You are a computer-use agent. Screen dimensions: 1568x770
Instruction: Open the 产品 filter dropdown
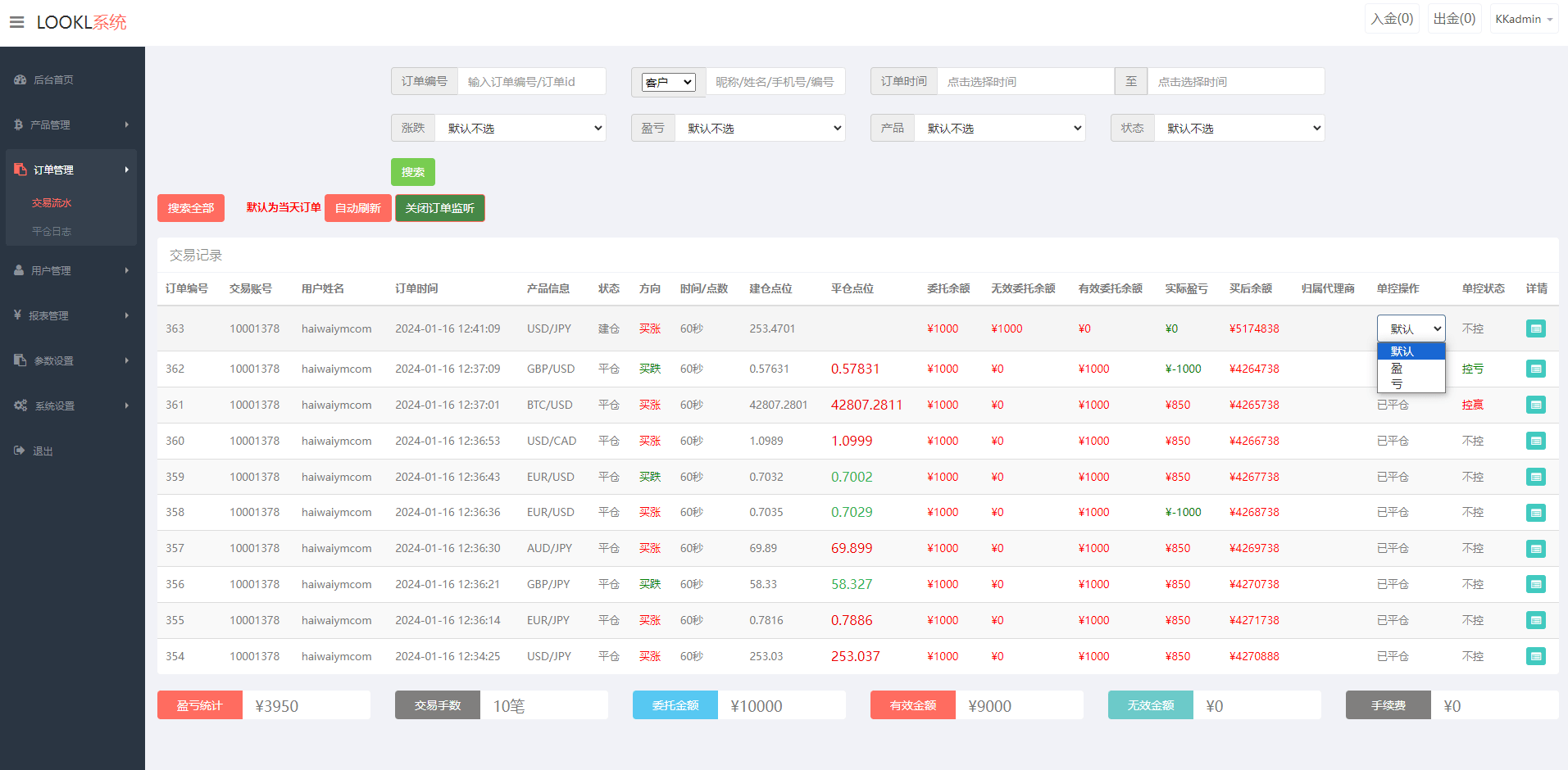[x=999, y=128]
